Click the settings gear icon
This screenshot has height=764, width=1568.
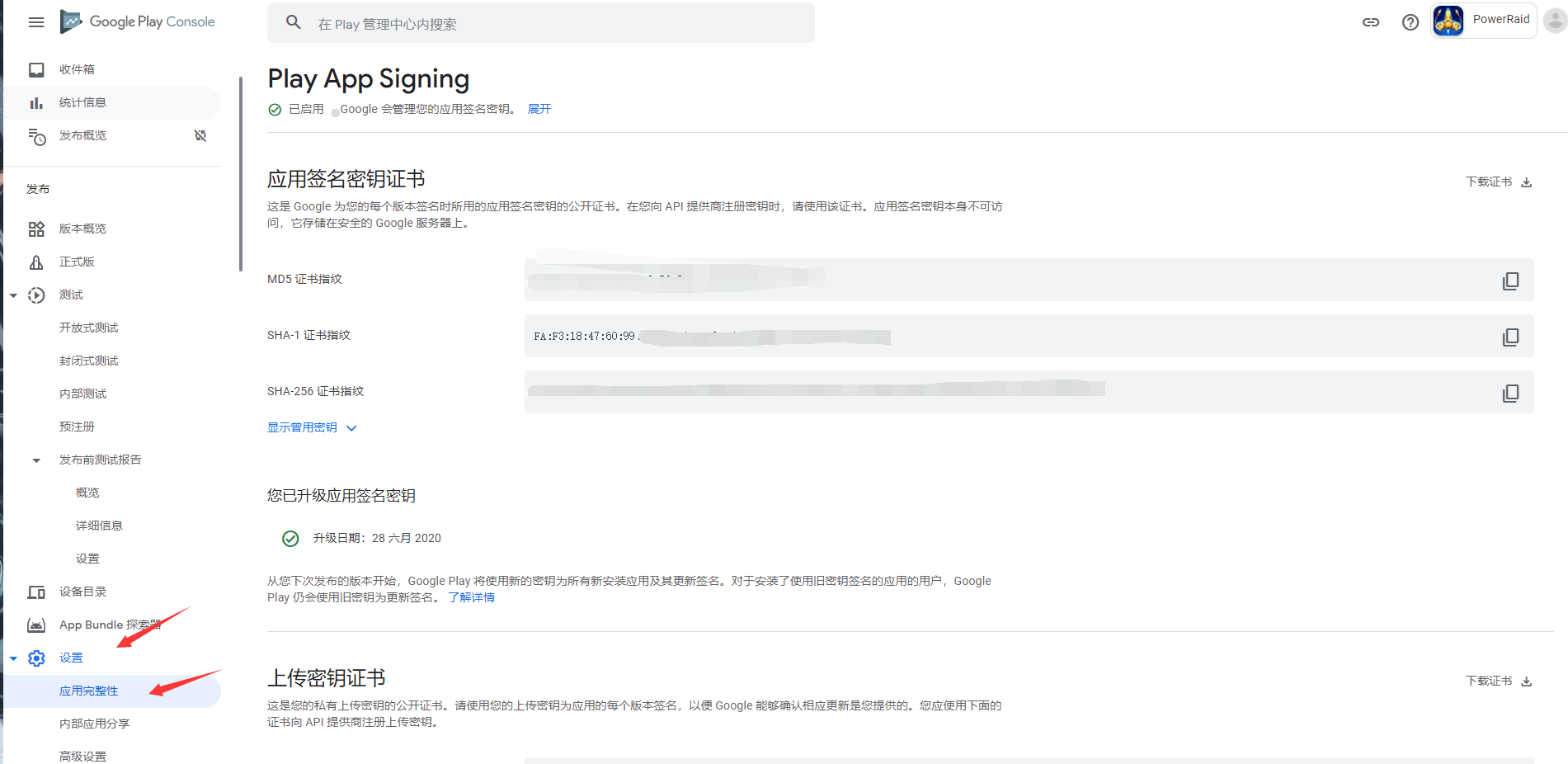[36, 658]
